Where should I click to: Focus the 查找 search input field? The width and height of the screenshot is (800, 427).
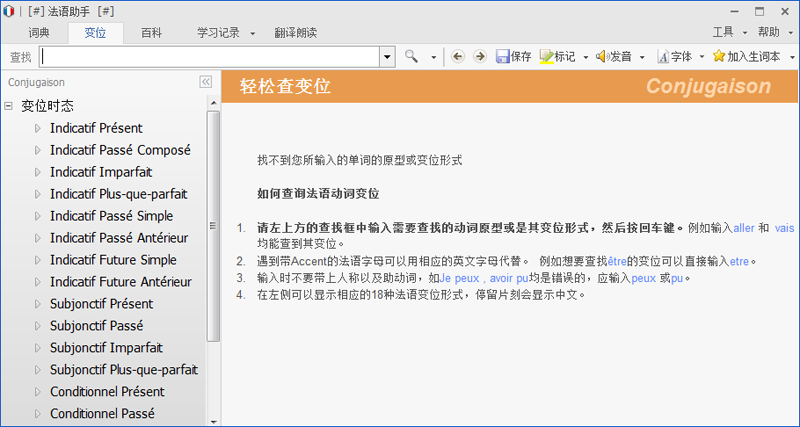point(210,57)
